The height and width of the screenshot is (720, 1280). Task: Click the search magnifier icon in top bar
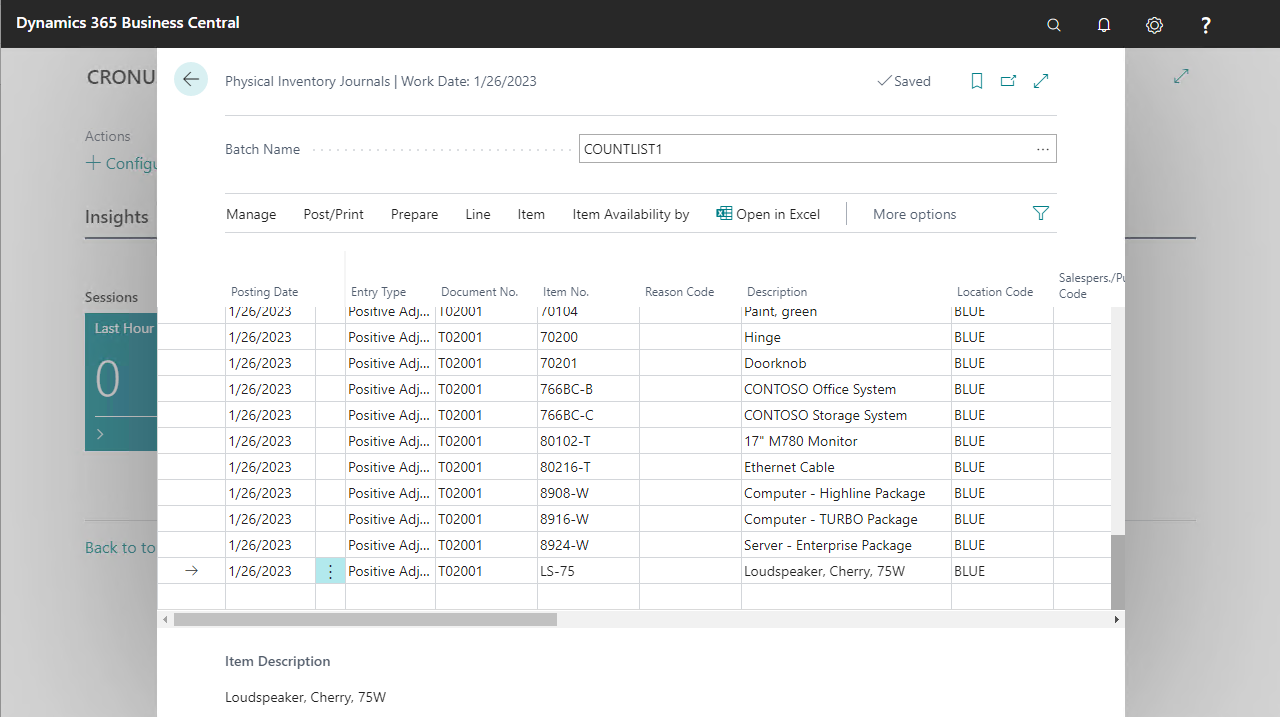click(x=1054, y=25)
